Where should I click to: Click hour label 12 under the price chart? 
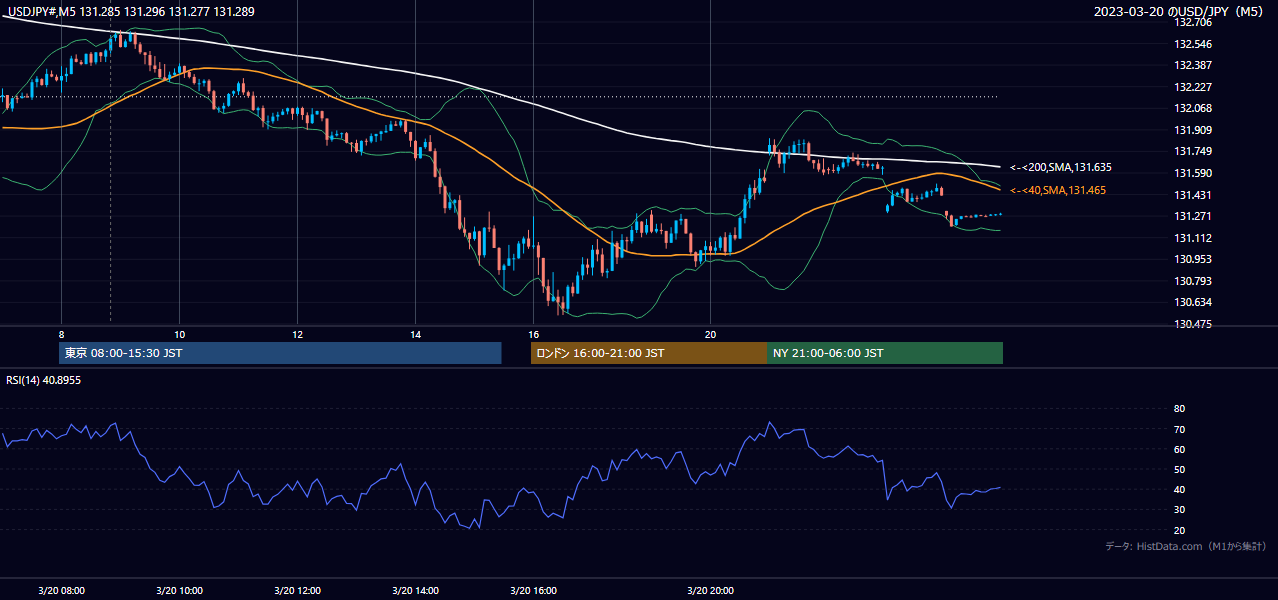point(297,334)
